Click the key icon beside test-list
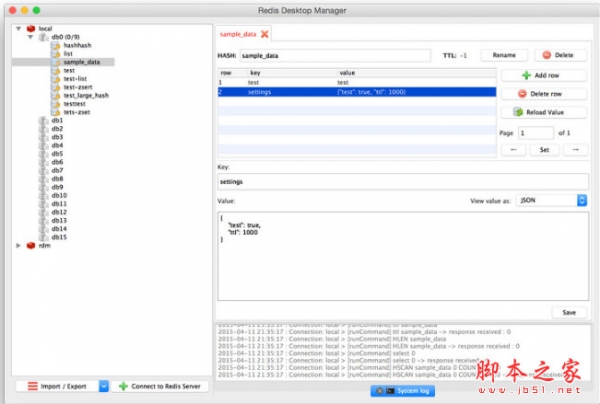The width and height of the screenshot is (600, 404). tap(56, 79)
